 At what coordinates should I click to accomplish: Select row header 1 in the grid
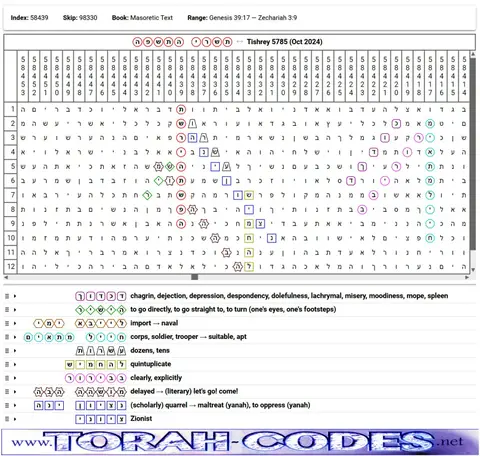pos(11,109)
